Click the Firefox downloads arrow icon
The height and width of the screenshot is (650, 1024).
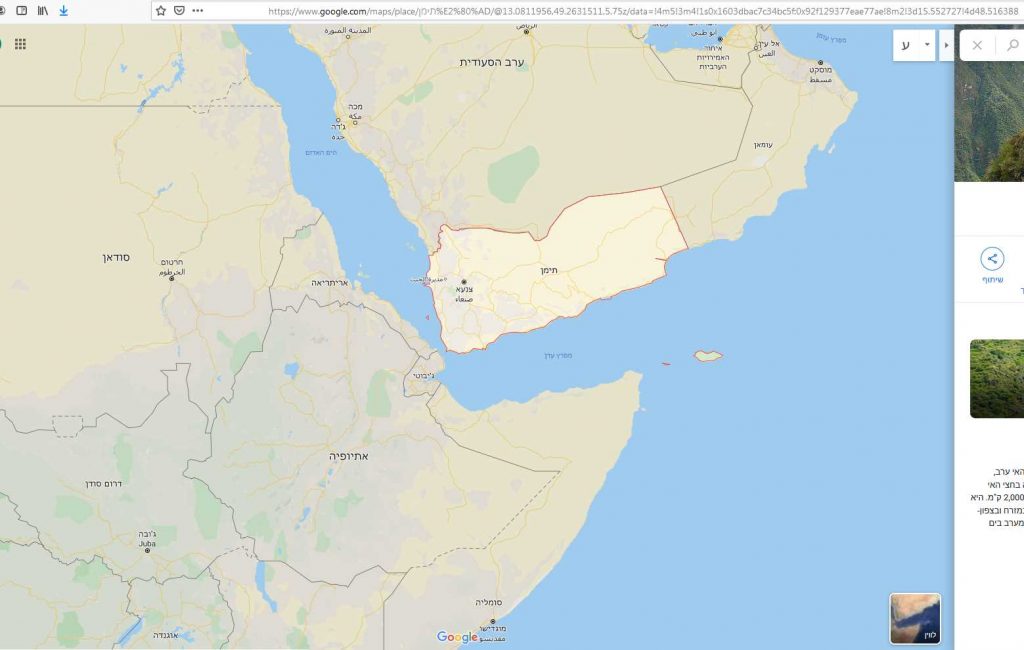point(64,10)
